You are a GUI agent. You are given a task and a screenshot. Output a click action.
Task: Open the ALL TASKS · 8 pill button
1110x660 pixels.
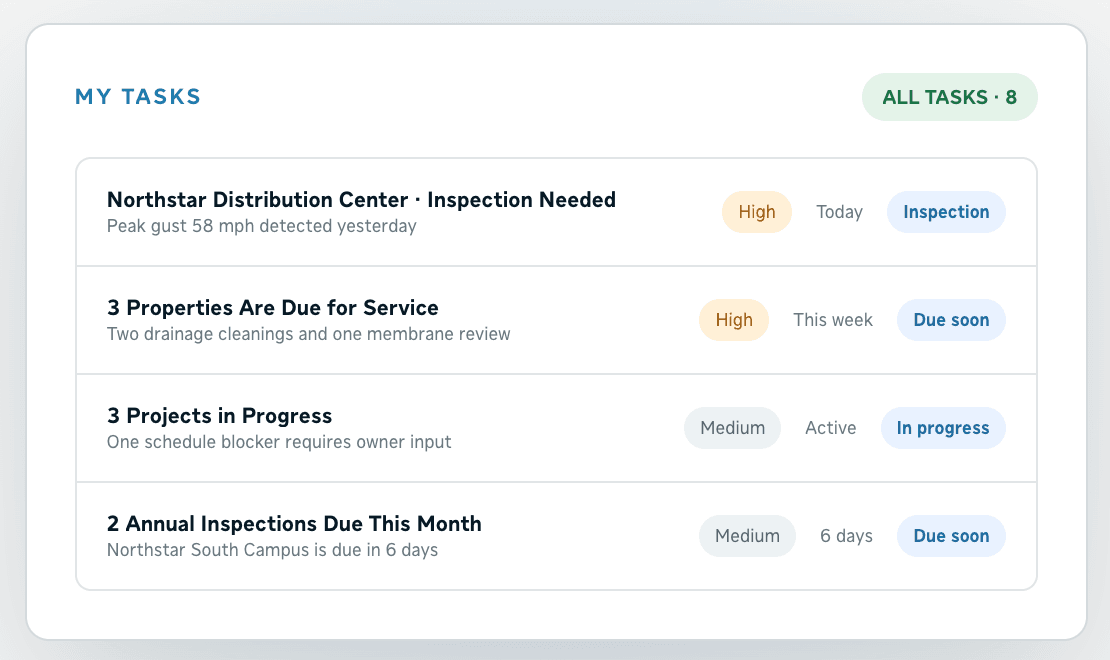(949, 97)
